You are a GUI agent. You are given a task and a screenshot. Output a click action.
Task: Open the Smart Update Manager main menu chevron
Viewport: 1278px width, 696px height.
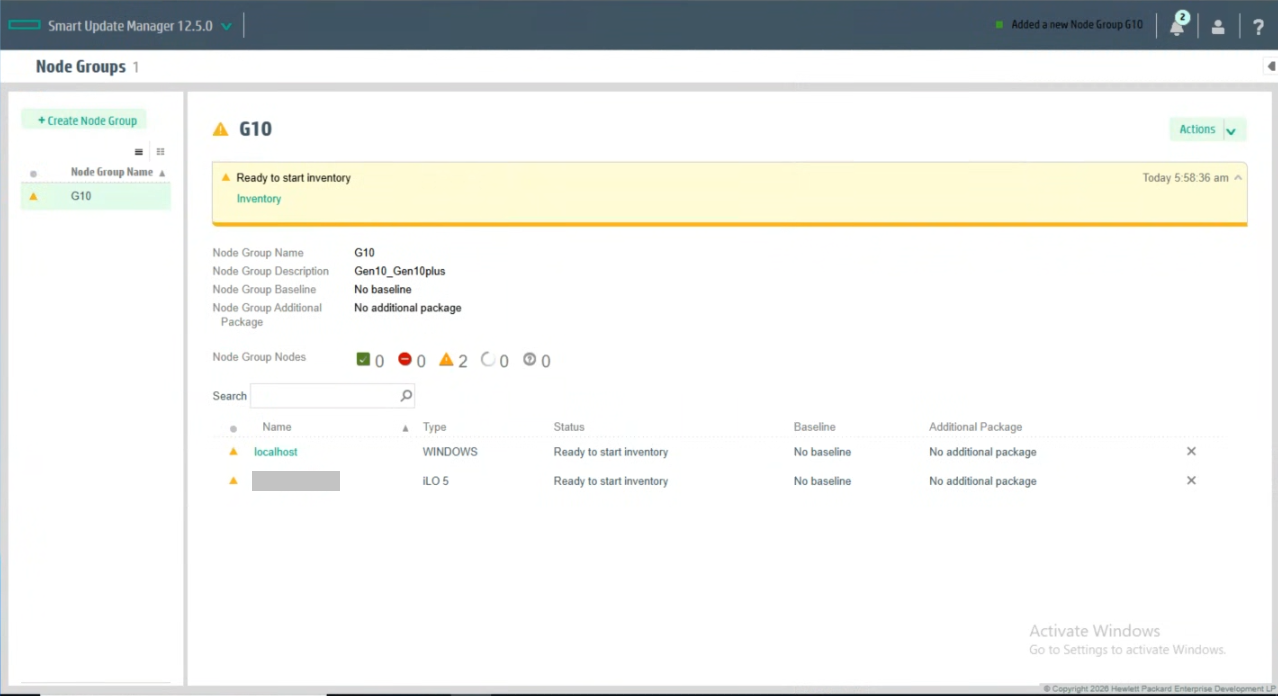tap(226, 26)
